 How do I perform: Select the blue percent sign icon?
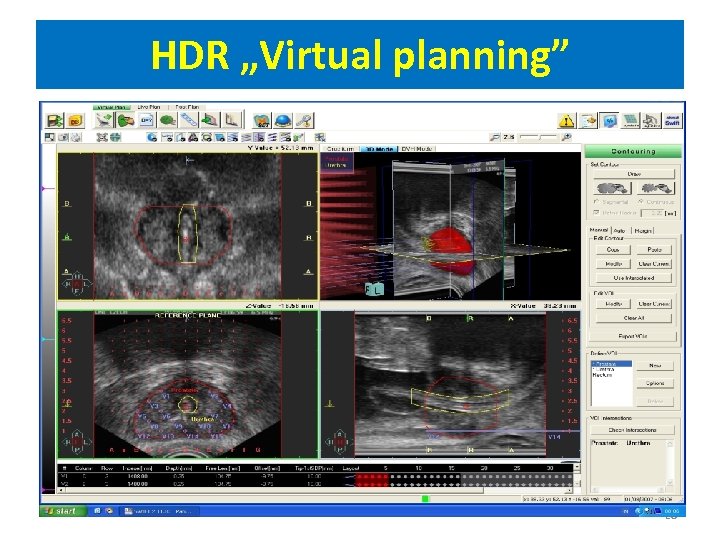[609, 121]
